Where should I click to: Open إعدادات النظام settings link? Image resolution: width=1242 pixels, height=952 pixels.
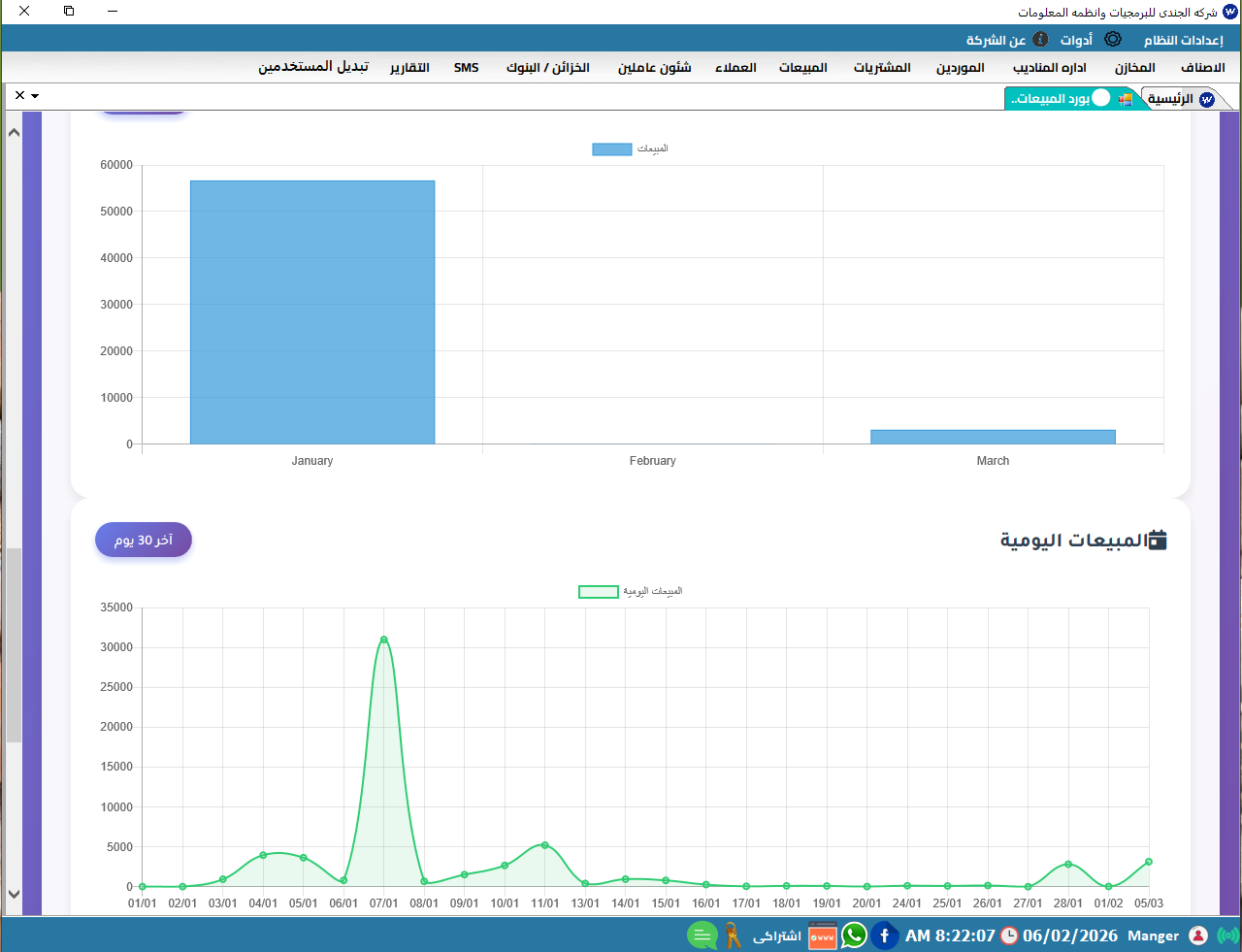pyautogui.click(x=1183, y=40)
